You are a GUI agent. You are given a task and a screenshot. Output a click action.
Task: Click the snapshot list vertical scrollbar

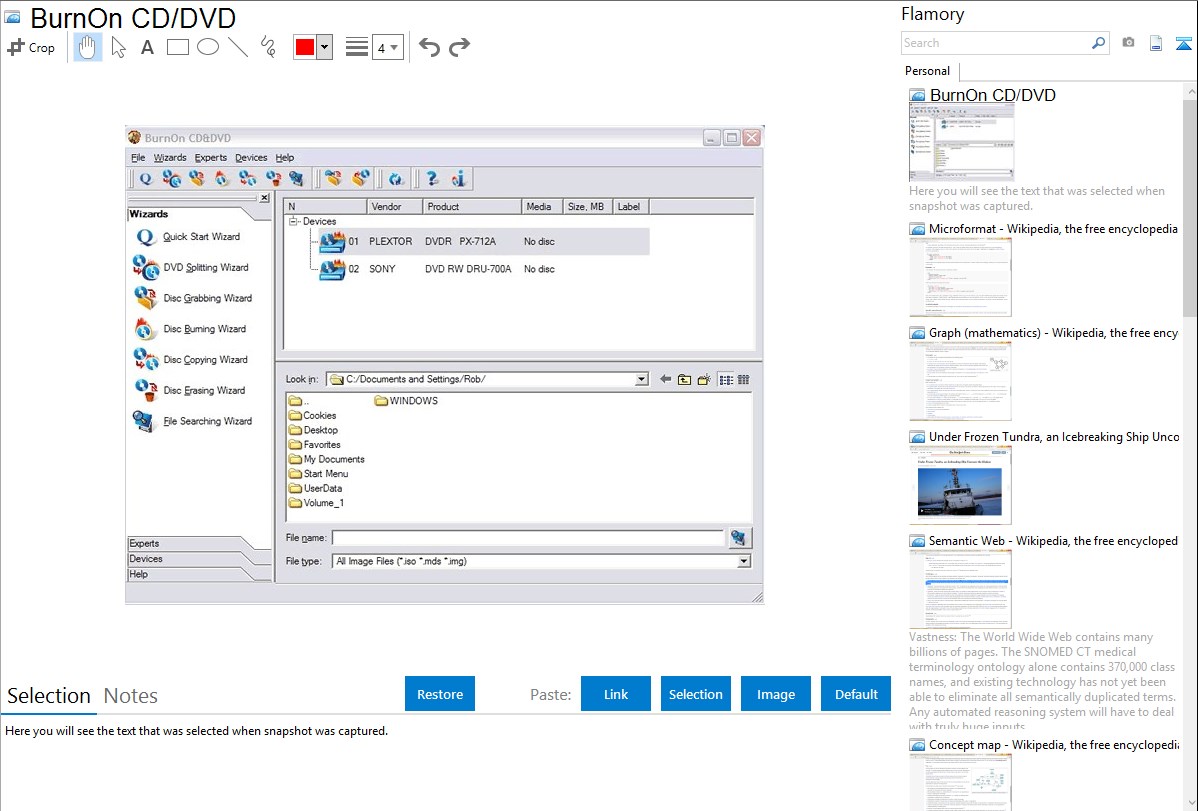pos(1190,207)
